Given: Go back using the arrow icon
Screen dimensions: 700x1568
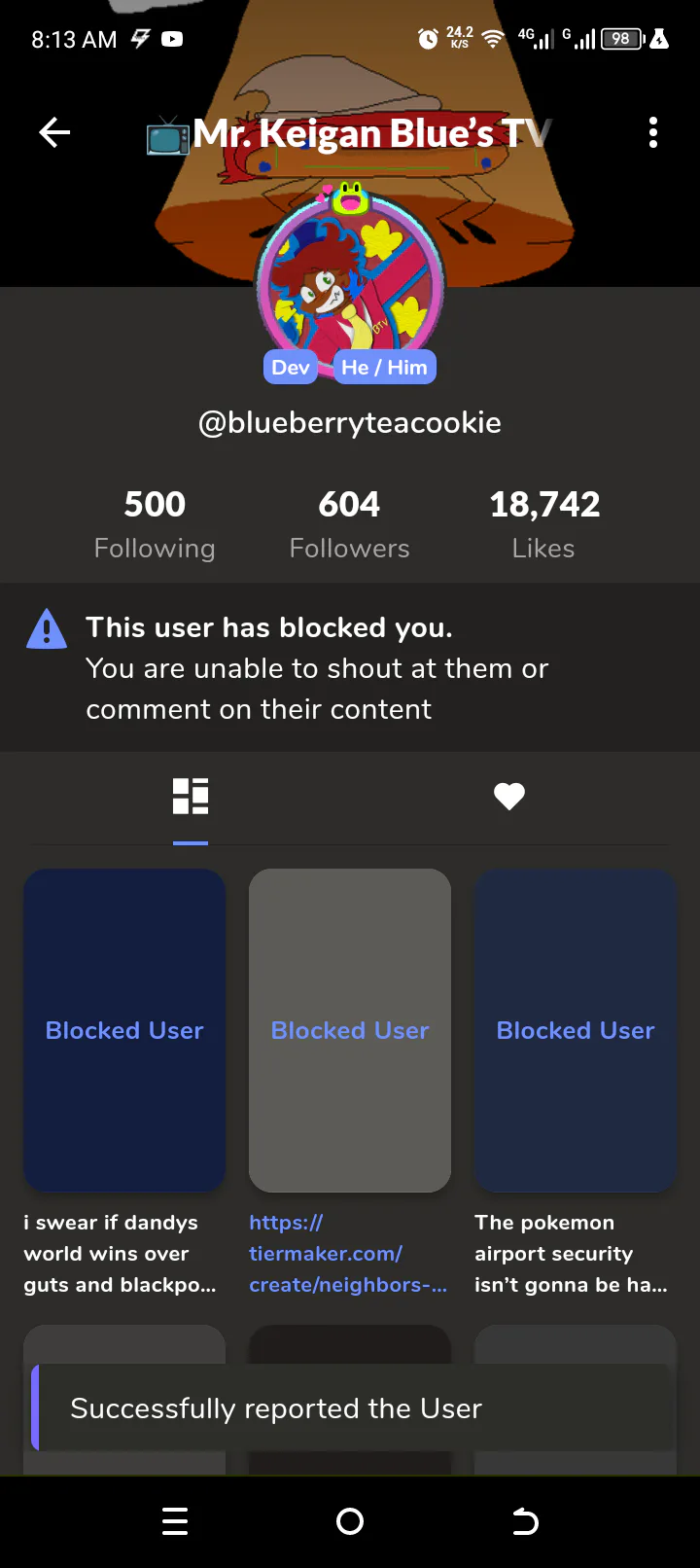Looking at the screenshot, I should coord(54,132).
